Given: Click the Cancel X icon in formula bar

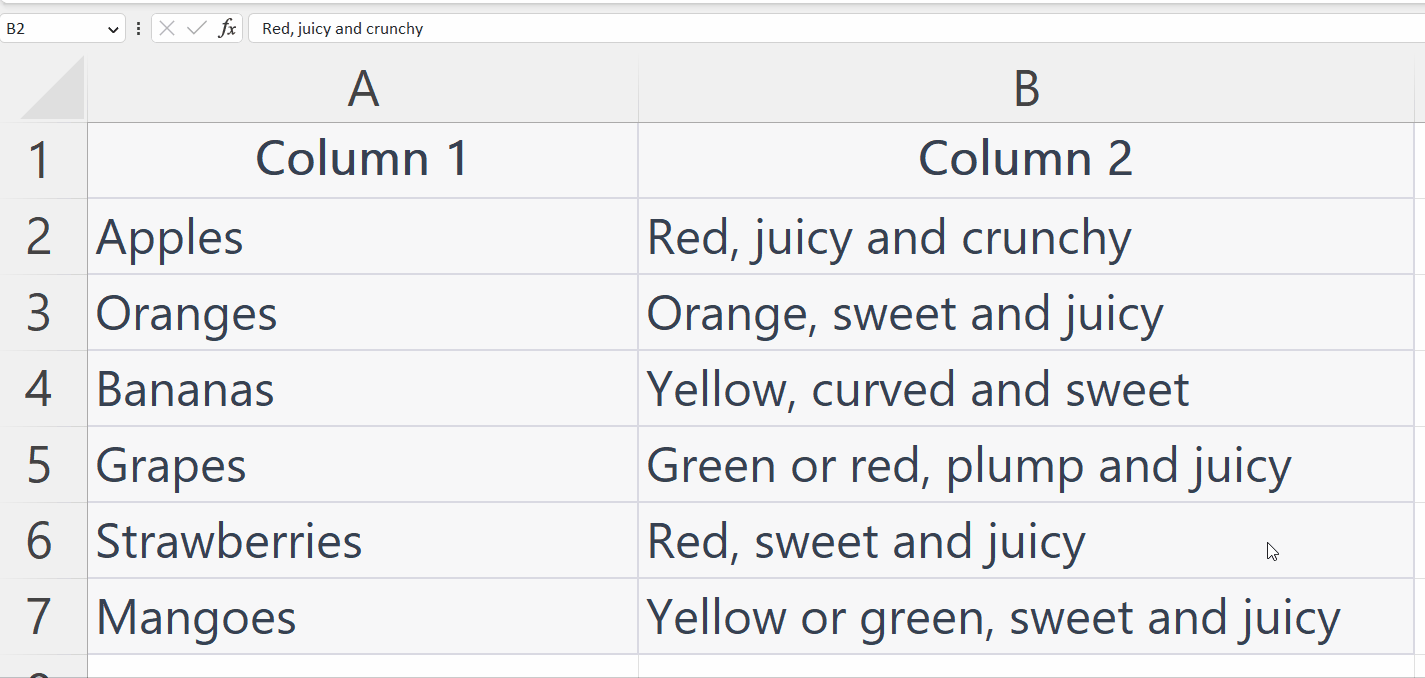Looking at the screenshot, I should coord(167,29).
